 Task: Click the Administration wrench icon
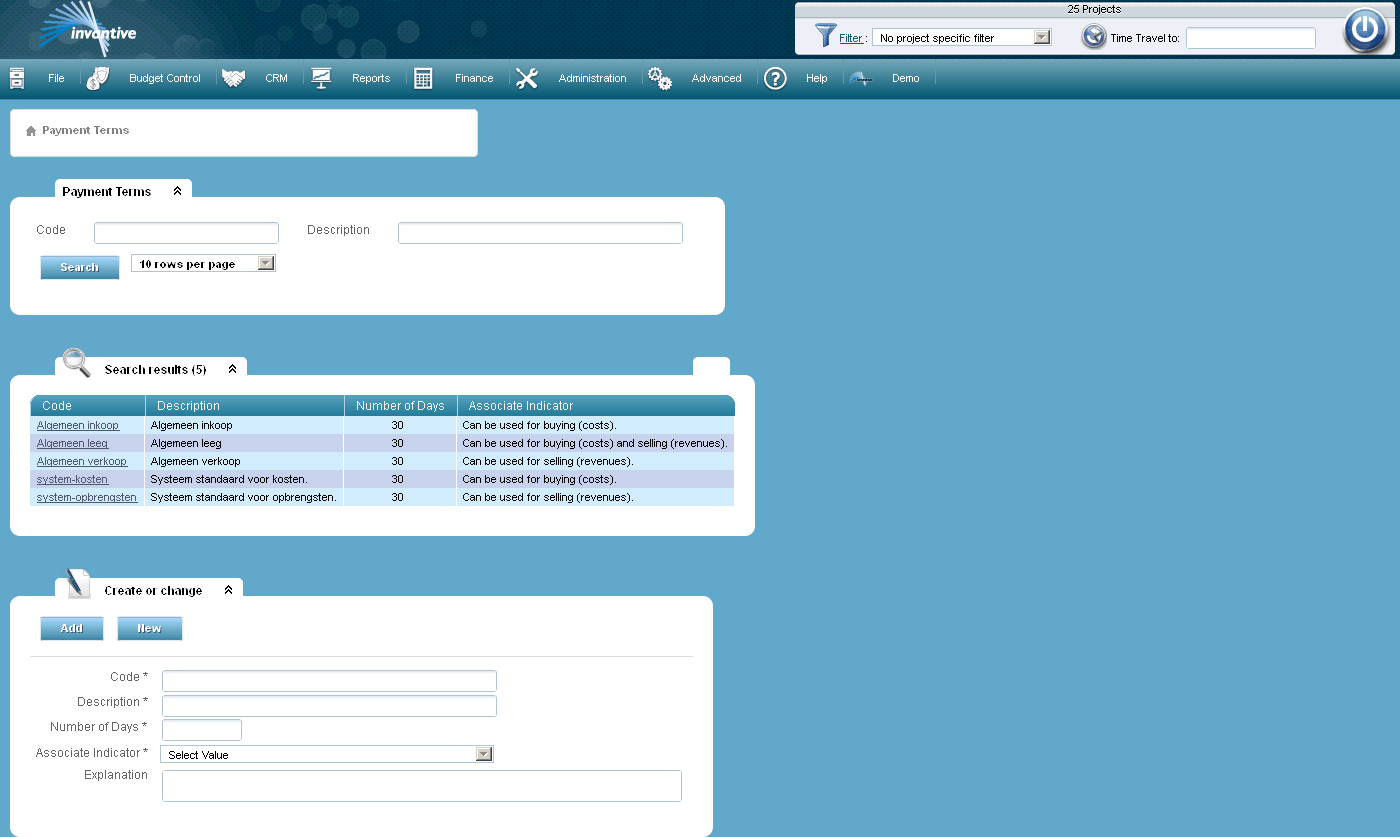(527, 78)
